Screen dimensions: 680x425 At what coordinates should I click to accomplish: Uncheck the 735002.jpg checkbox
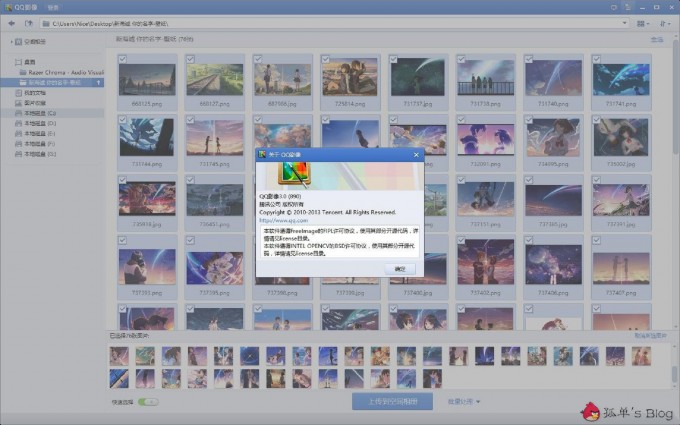click(597, 119)
